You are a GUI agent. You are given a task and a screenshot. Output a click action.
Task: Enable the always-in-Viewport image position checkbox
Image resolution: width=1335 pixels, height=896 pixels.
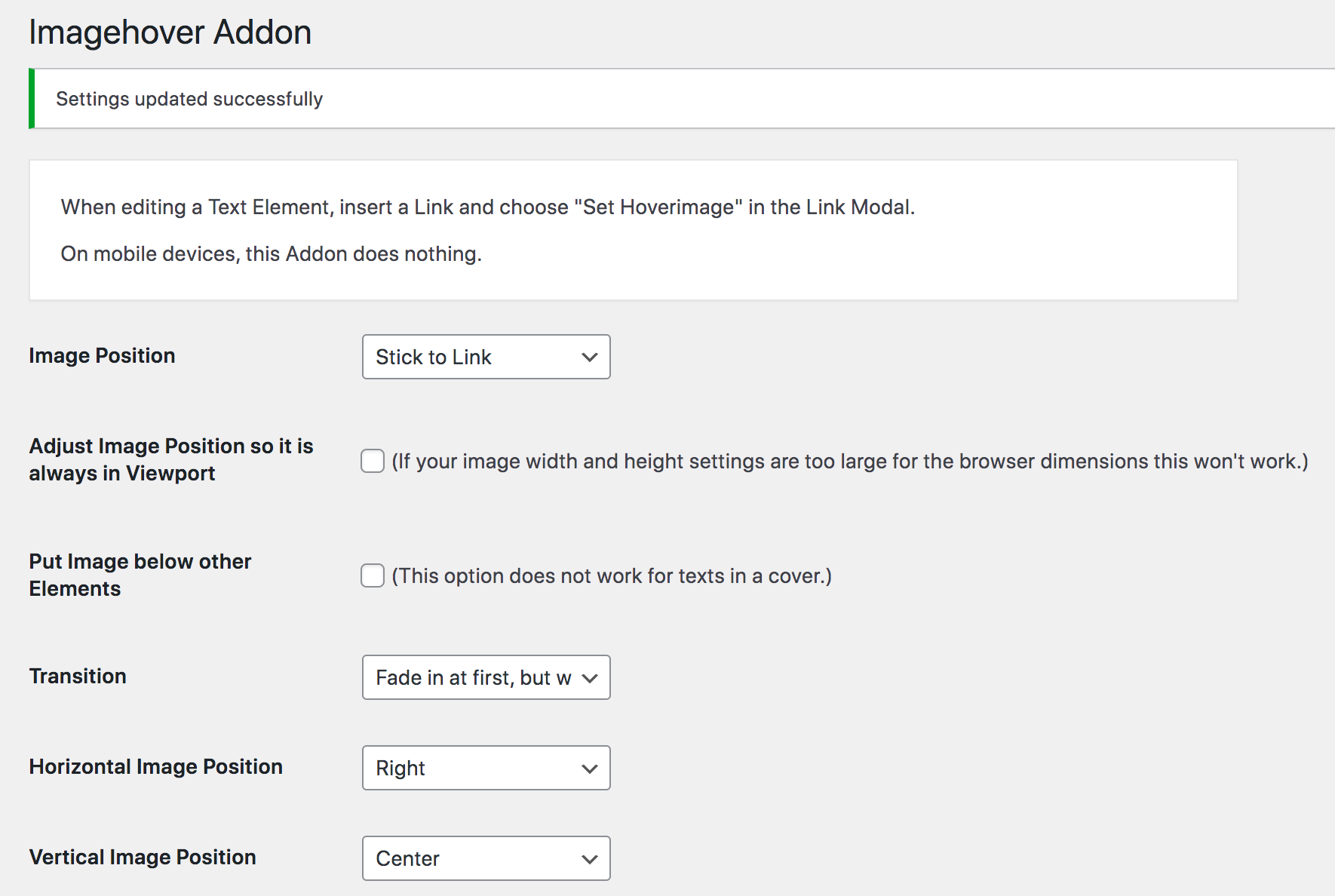pos(373,461)
